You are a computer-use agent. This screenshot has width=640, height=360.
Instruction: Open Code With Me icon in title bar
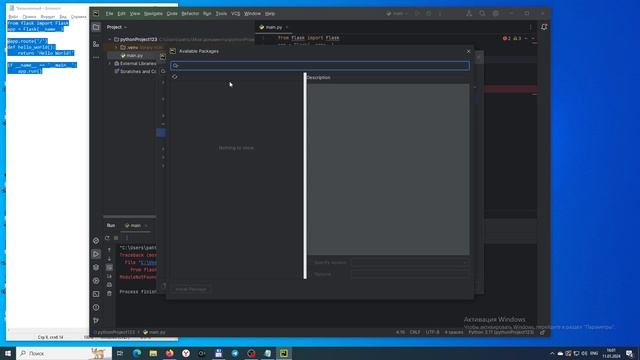[x=469, y=13]
